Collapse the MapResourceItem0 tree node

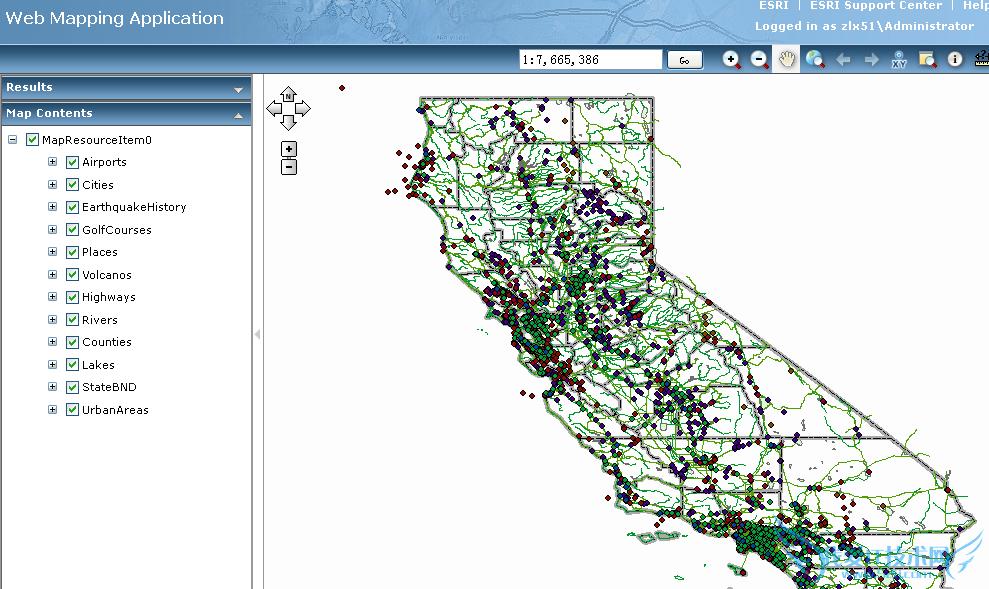(13, 139)
